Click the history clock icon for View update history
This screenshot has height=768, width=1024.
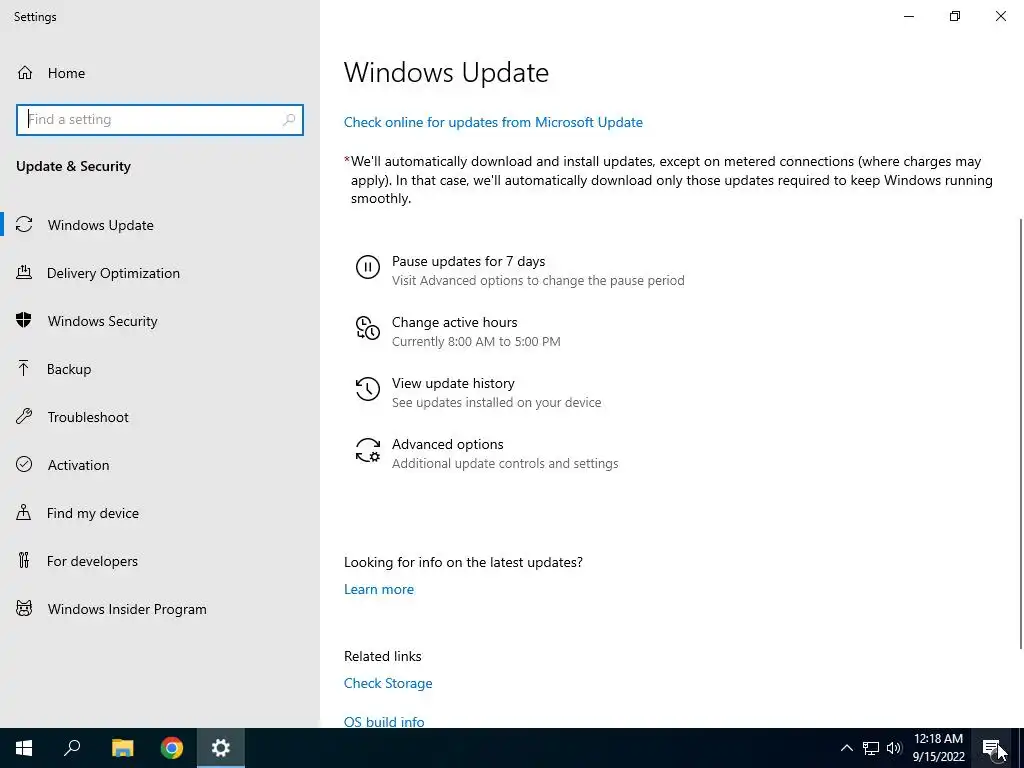[368, 389]
